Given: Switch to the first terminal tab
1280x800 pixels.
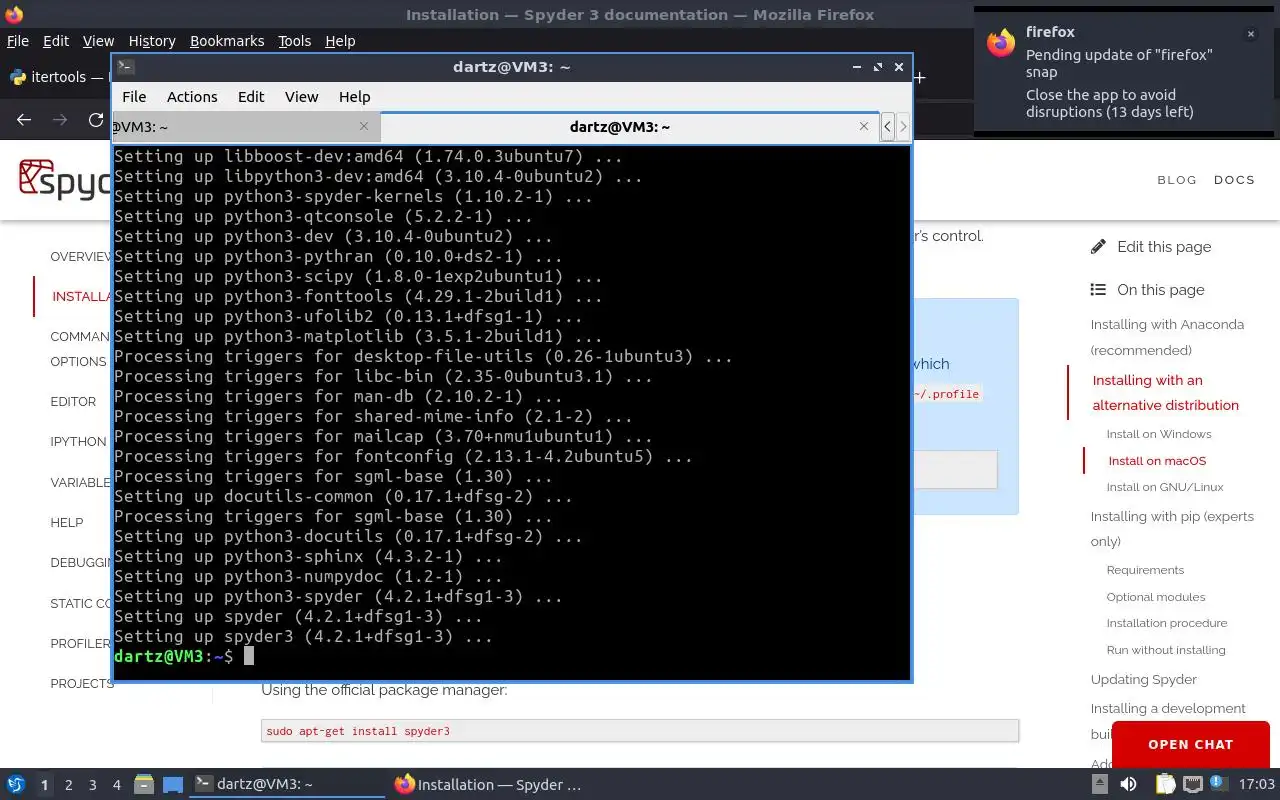Looking at the screenshot, I should pos(245,126).
